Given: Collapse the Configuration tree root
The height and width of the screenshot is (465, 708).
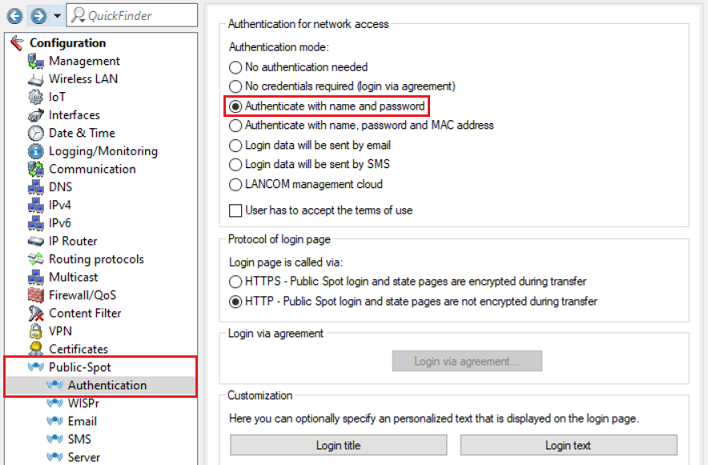Looking at the screenshot, I should [15, 43].
